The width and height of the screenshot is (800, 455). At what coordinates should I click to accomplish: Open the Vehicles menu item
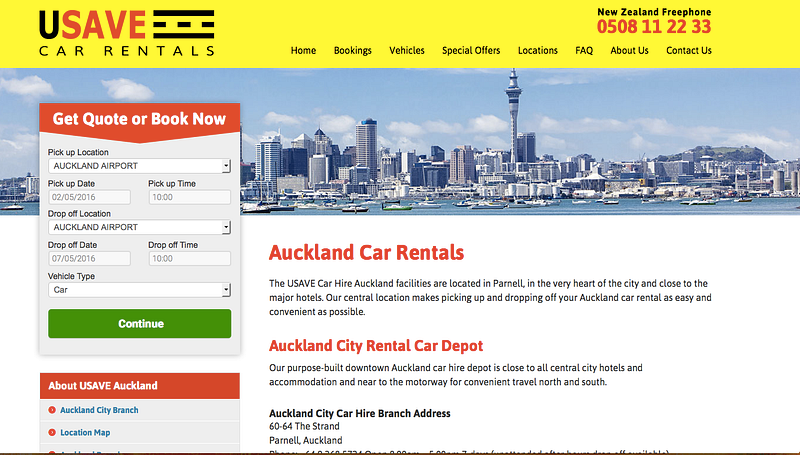tap(407, 50)
